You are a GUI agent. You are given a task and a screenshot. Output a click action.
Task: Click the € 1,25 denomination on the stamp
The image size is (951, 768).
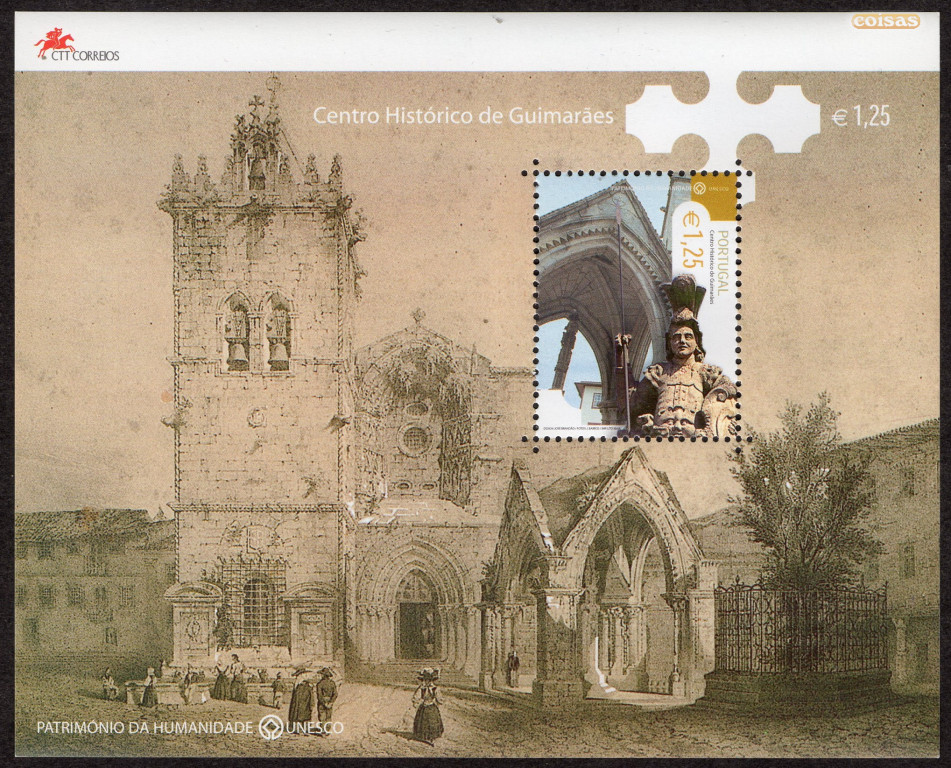click(x=690, y=240)
